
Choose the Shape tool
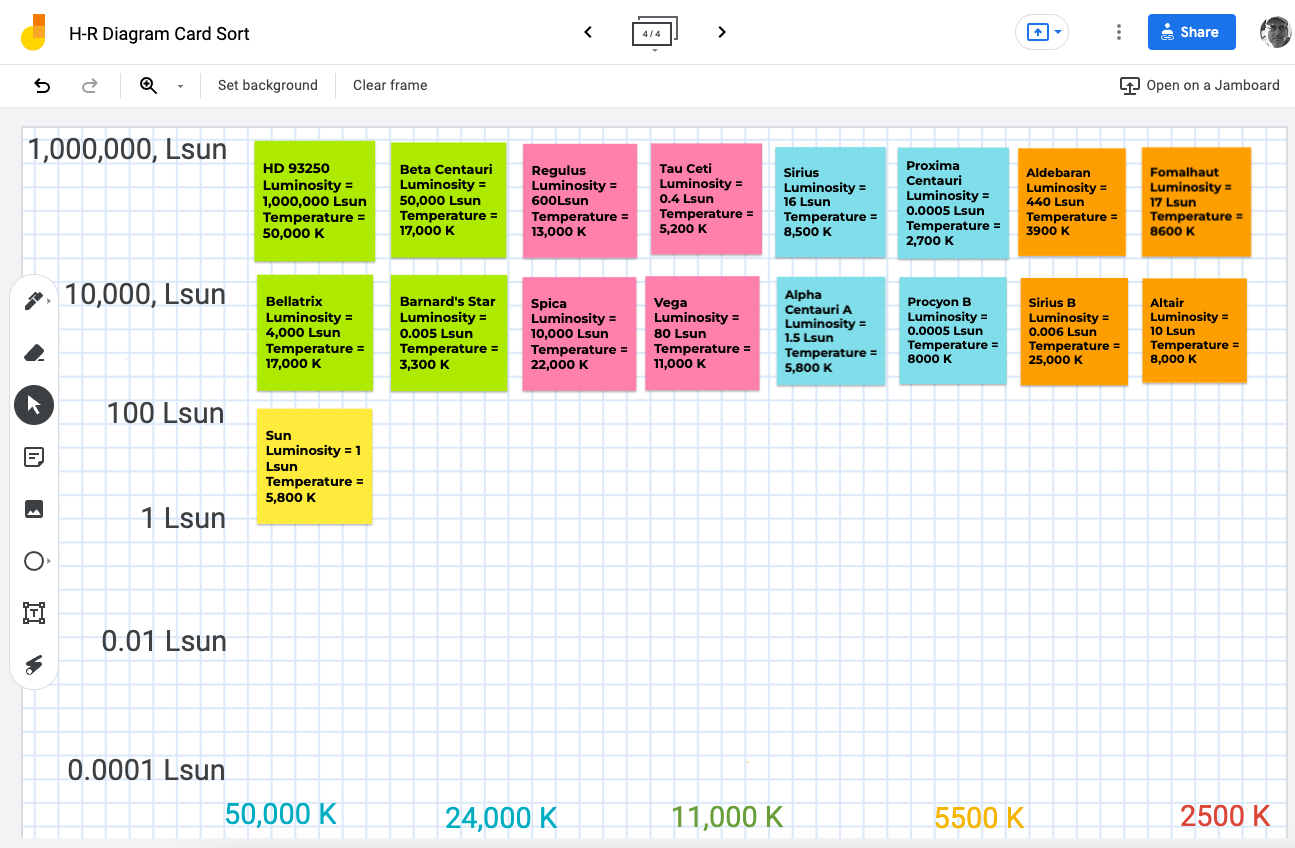tap(34, 561)
